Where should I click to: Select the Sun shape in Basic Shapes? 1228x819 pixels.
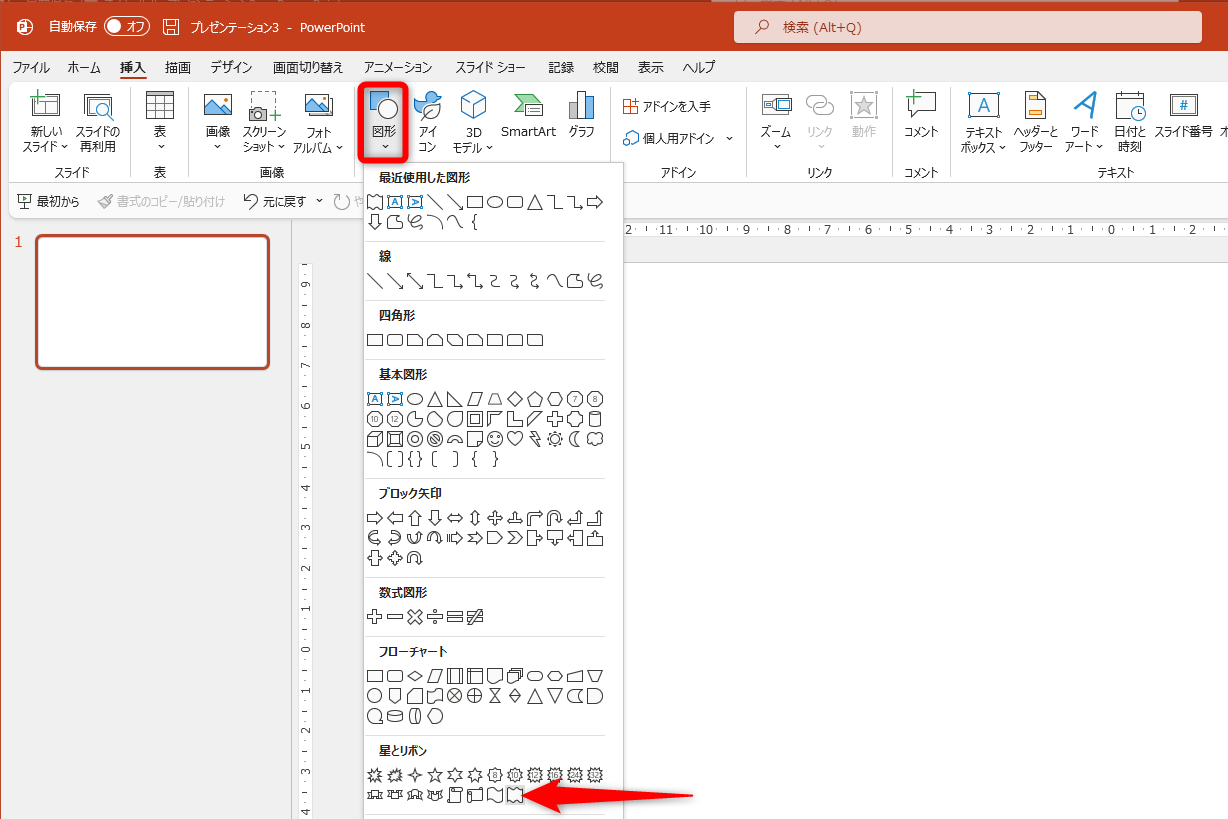pos(555,439)
